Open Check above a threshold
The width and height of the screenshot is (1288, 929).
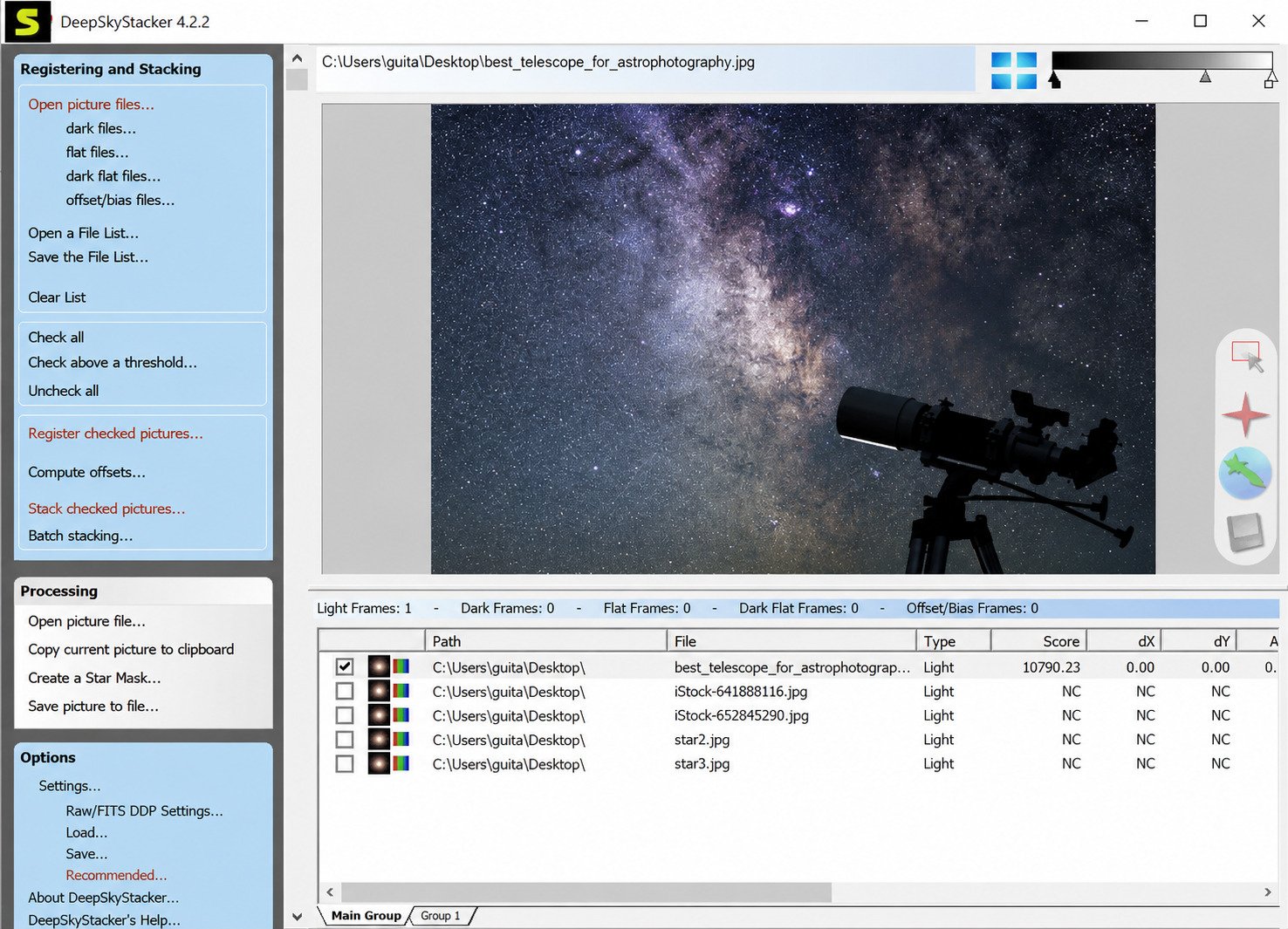[x=113, y=362]
